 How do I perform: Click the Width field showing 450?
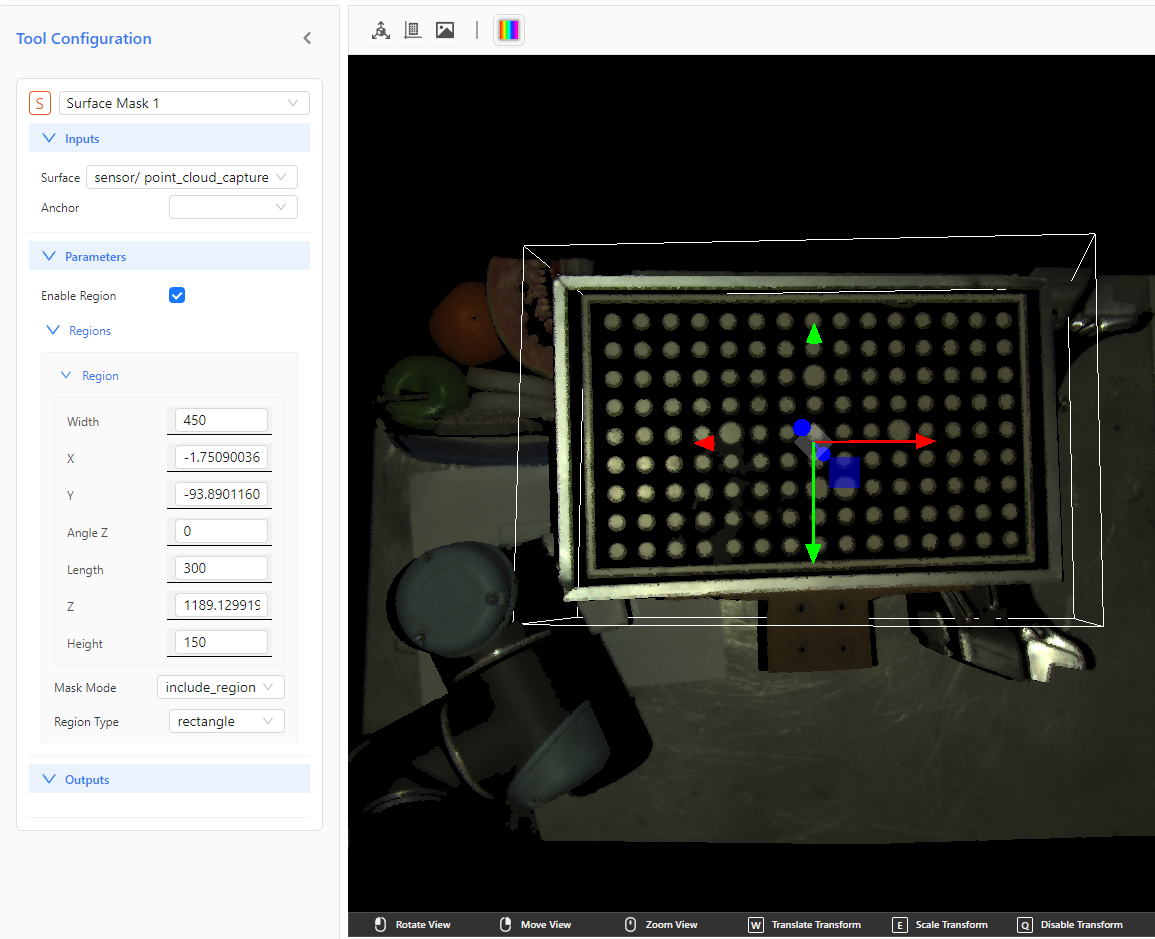click(221, 420)
